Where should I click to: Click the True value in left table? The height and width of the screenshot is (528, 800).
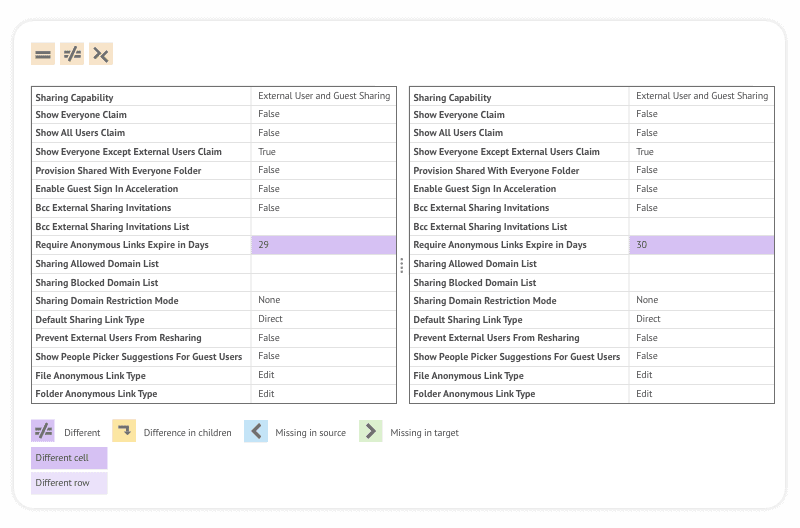click(x=267, y=152)
